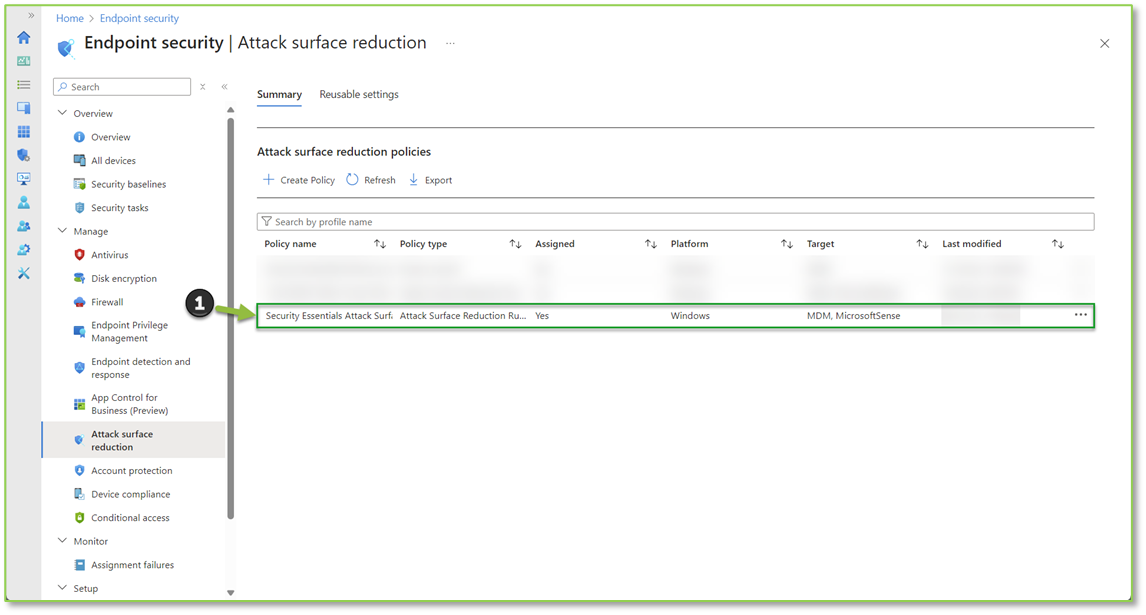Open the Home icon in the left rail
Image resolution: width=1146 pixels, height=615 pixels.
coord(23,37)
